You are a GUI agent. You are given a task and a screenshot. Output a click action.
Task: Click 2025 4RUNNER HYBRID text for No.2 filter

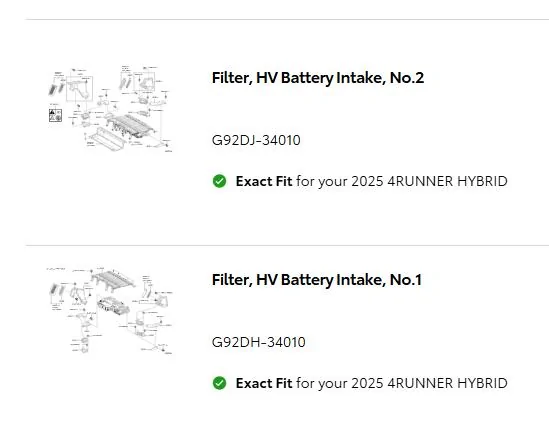click(429, 181)
